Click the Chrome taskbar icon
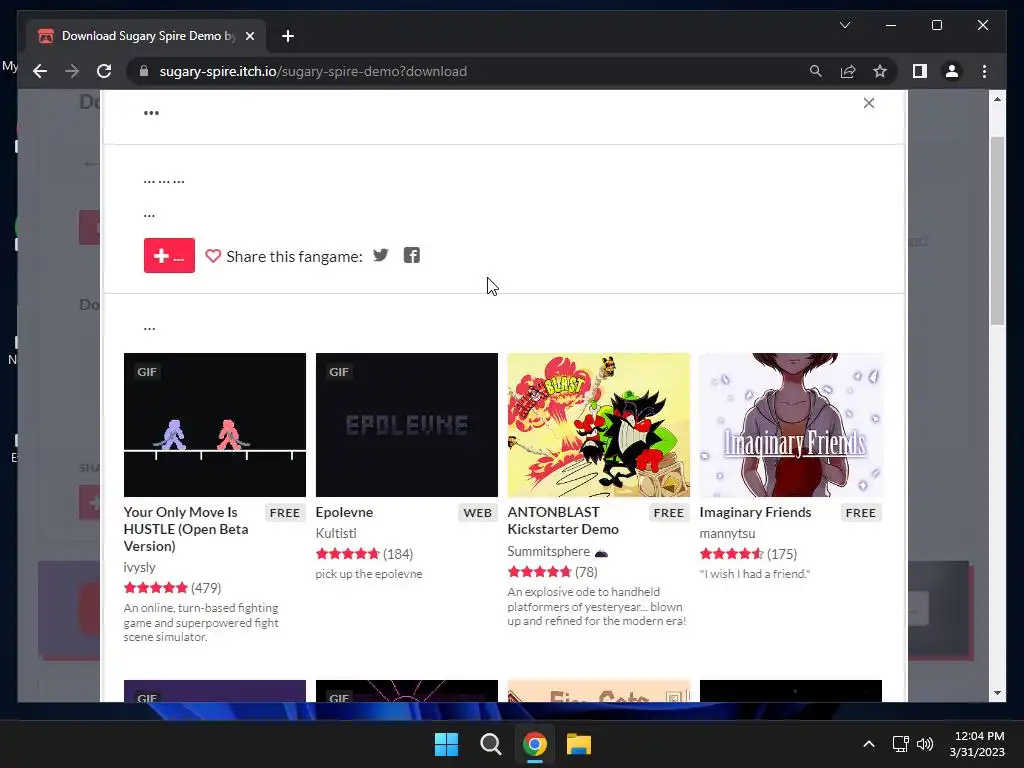The image size is (1024, 768). pyautogui.click(x=534, y=744)
